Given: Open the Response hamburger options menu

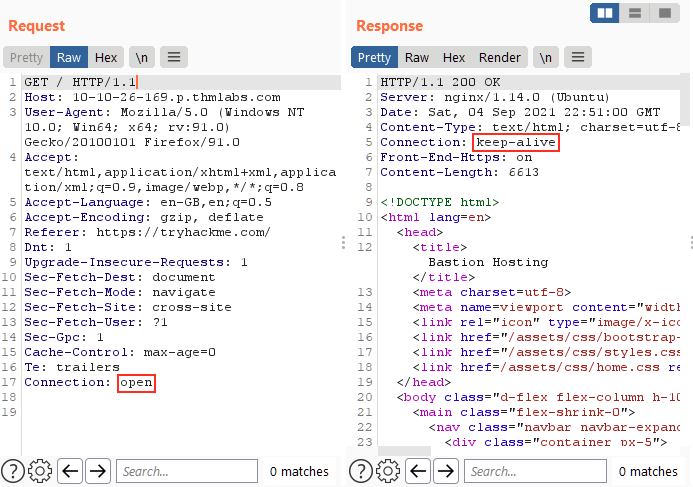Looking at the screenshot, I should [577, 57].
